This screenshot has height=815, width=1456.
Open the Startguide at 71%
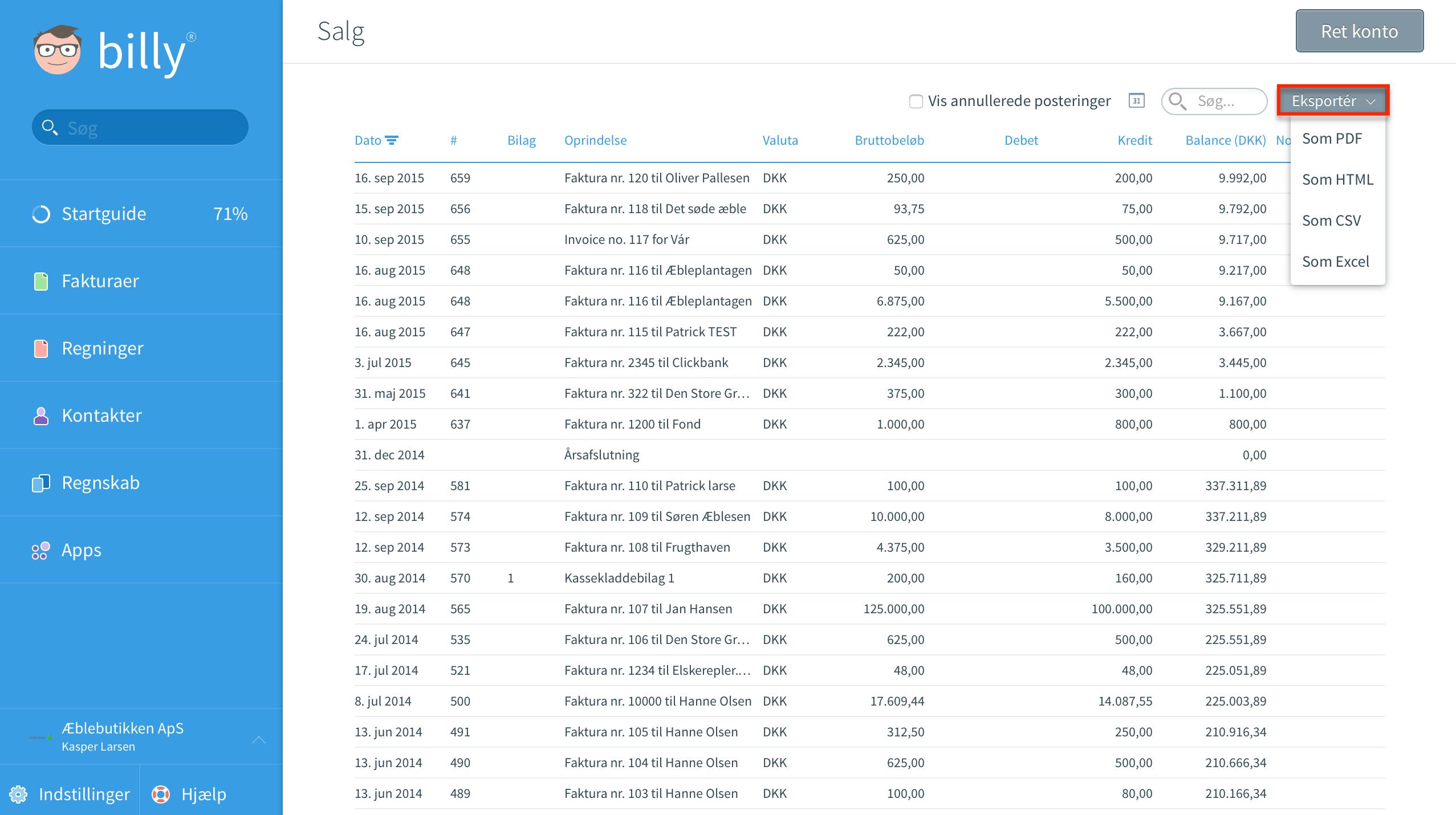click(141, 214)
